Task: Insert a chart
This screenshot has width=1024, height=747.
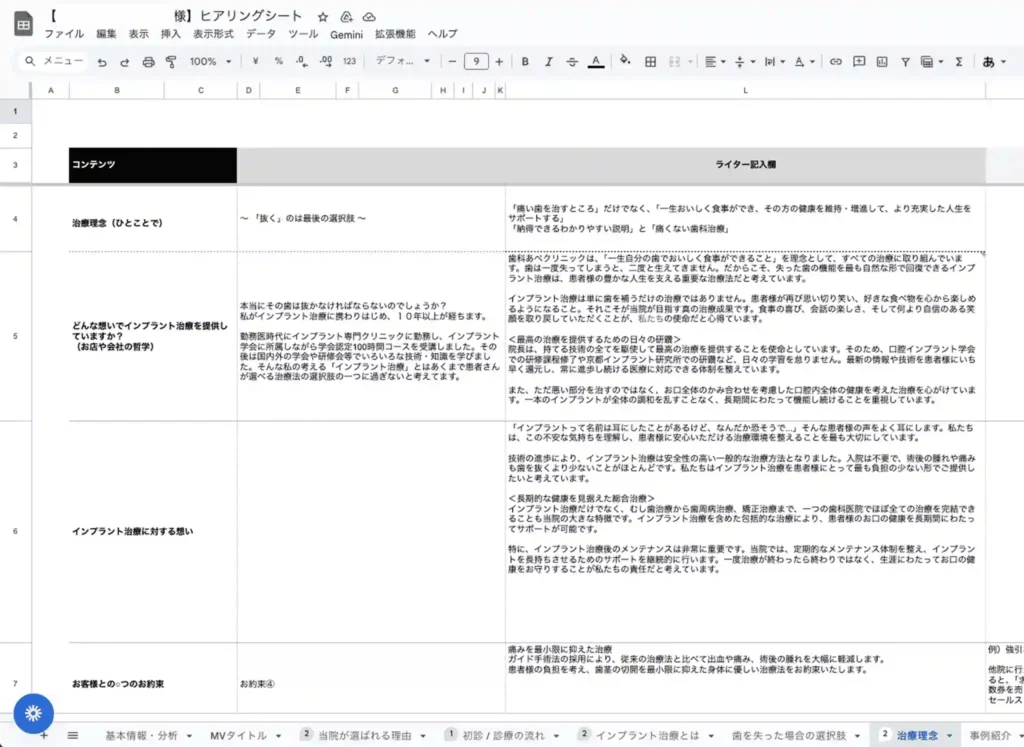Action: (x=882, y=61)
